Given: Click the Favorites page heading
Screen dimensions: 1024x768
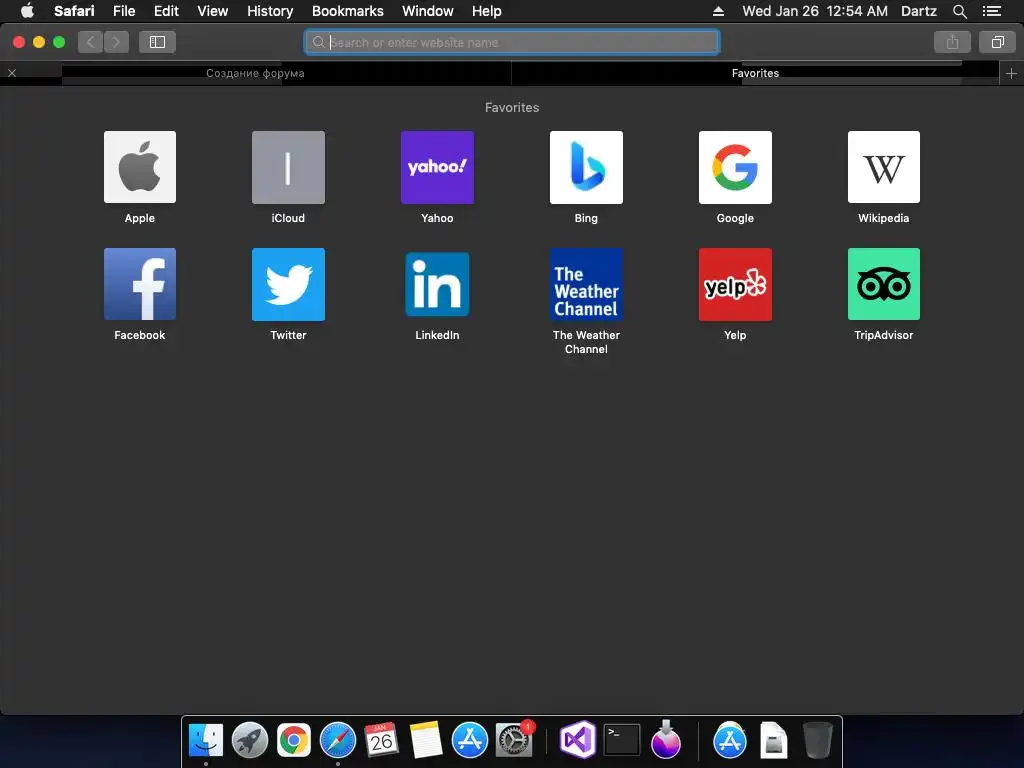Looking at the screenshot, I should pos(512,107).
